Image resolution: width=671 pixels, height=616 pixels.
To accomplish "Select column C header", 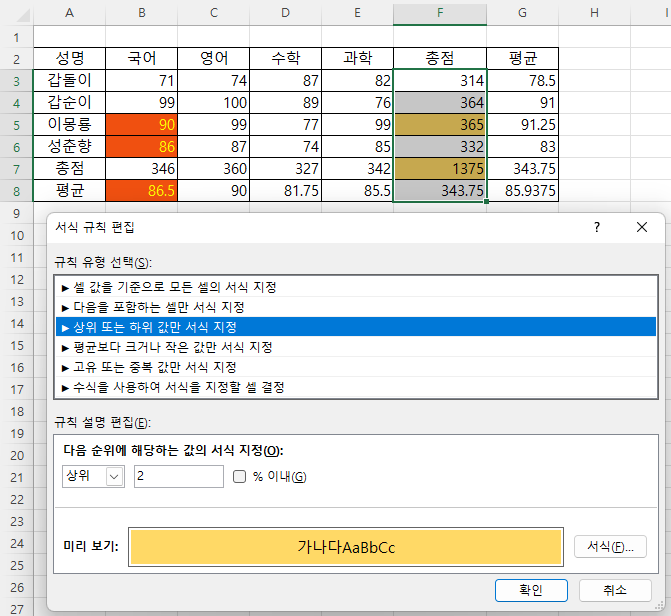I will [214, 13].
